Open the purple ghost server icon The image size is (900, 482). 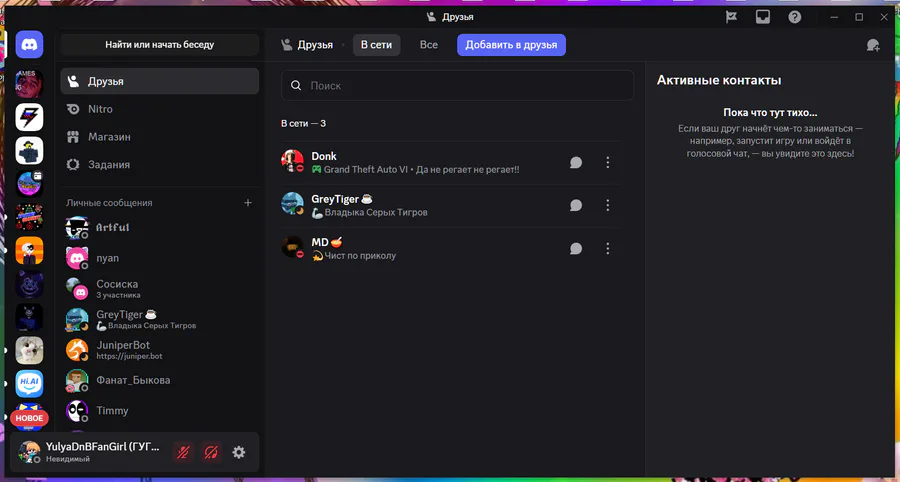pos(29,284)
